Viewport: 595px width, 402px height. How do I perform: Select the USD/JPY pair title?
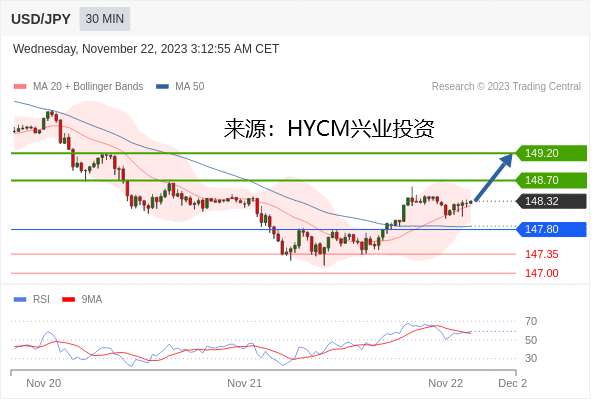click(41, 19)
